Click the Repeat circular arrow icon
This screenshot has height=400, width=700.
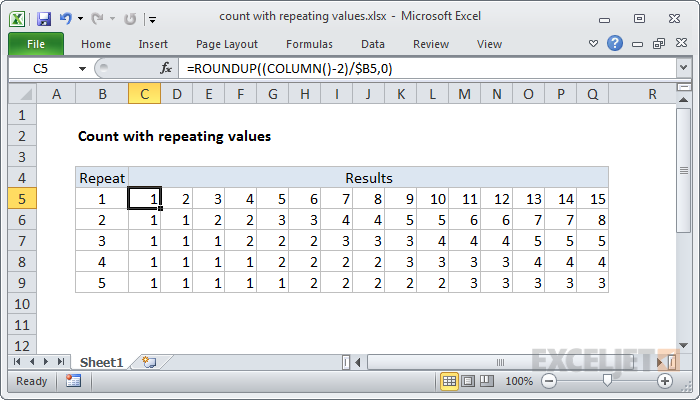[x=130, y=19]
